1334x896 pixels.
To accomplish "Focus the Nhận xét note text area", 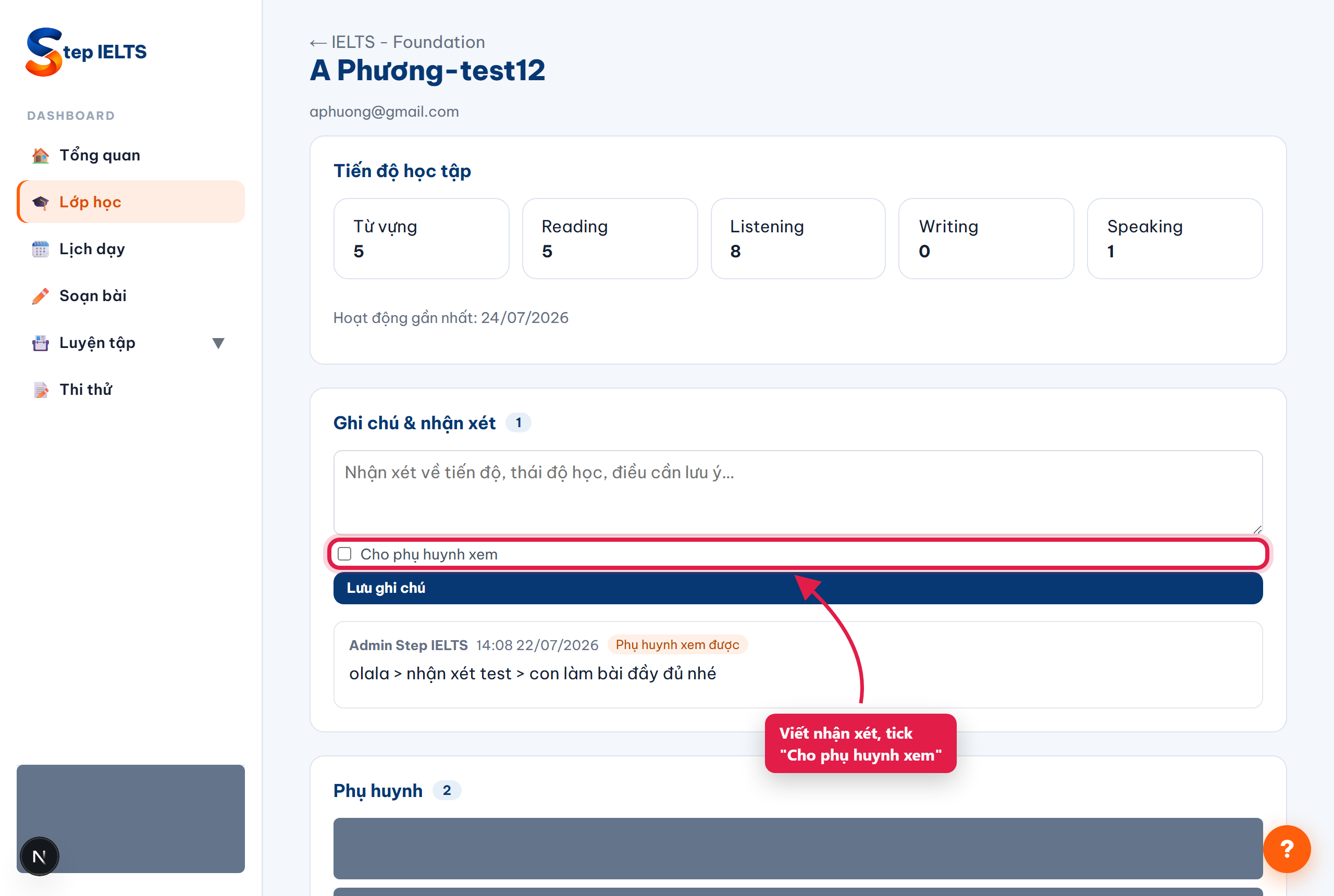I will (798, 493).
